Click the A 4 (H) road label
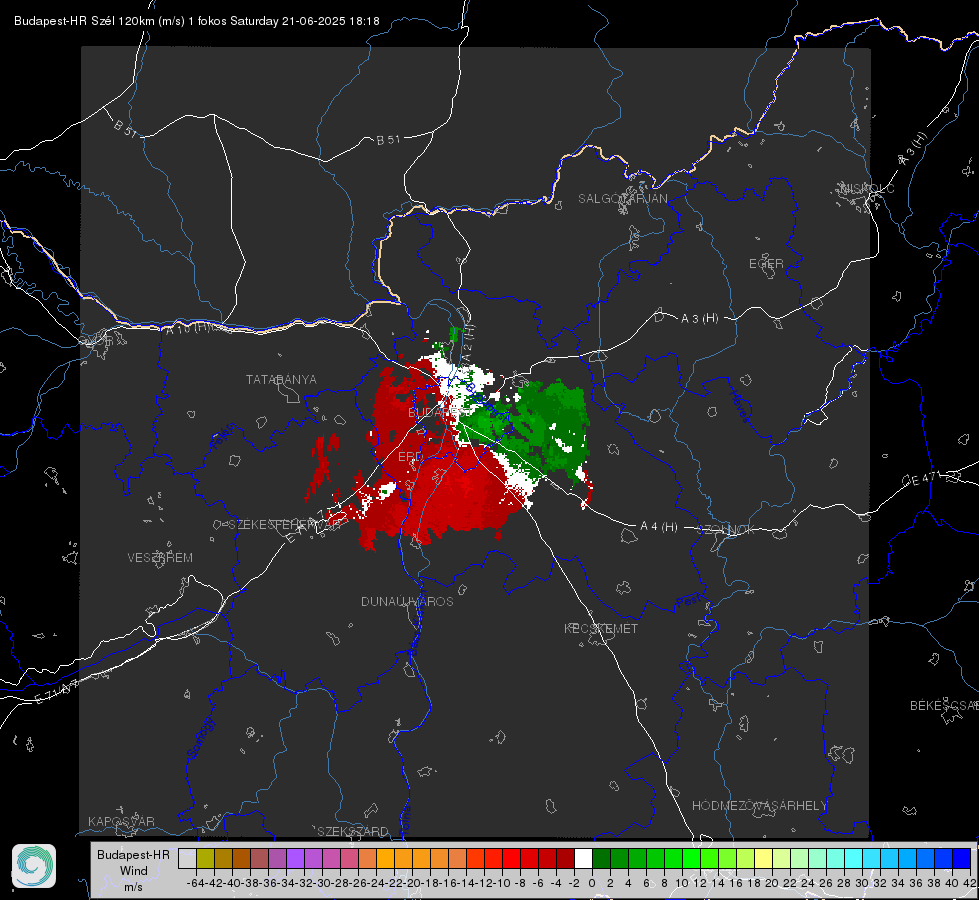This screenshot has height=900, width=979. tap(659, 527)
